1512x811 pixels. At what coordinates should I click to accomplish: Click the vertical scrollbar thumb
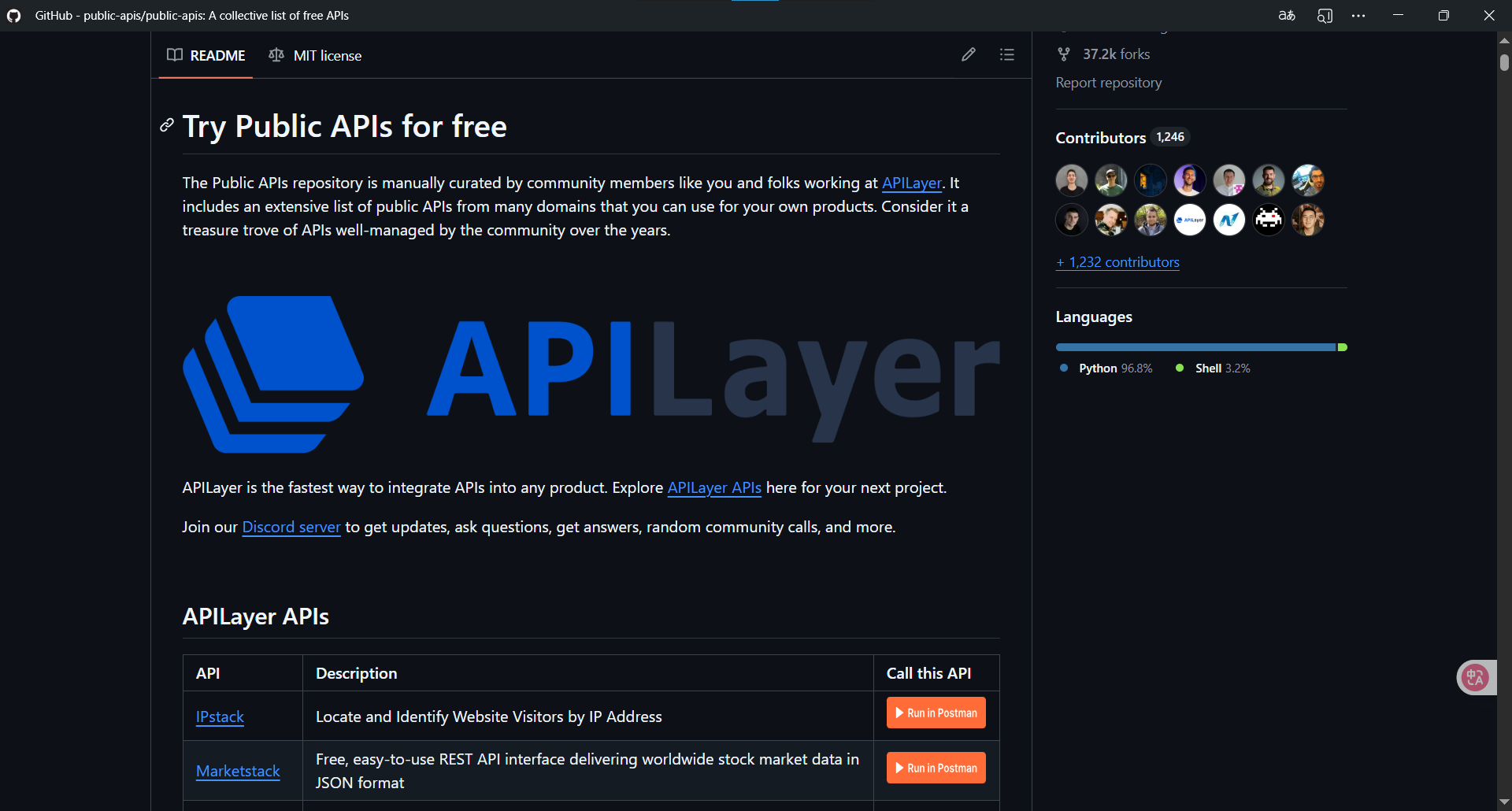coord(1504,62)
